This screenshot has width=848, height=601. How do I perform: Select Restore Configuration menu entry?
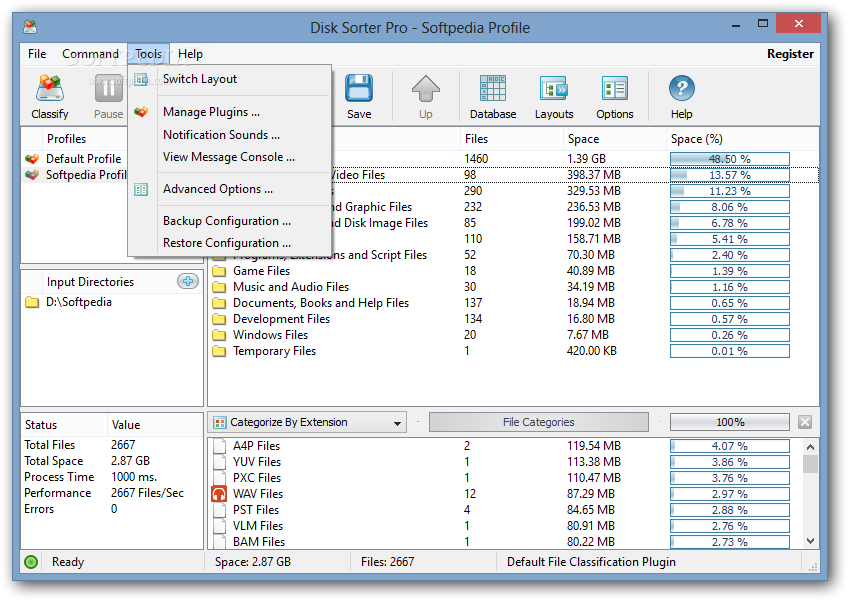(x=230, y=243)
